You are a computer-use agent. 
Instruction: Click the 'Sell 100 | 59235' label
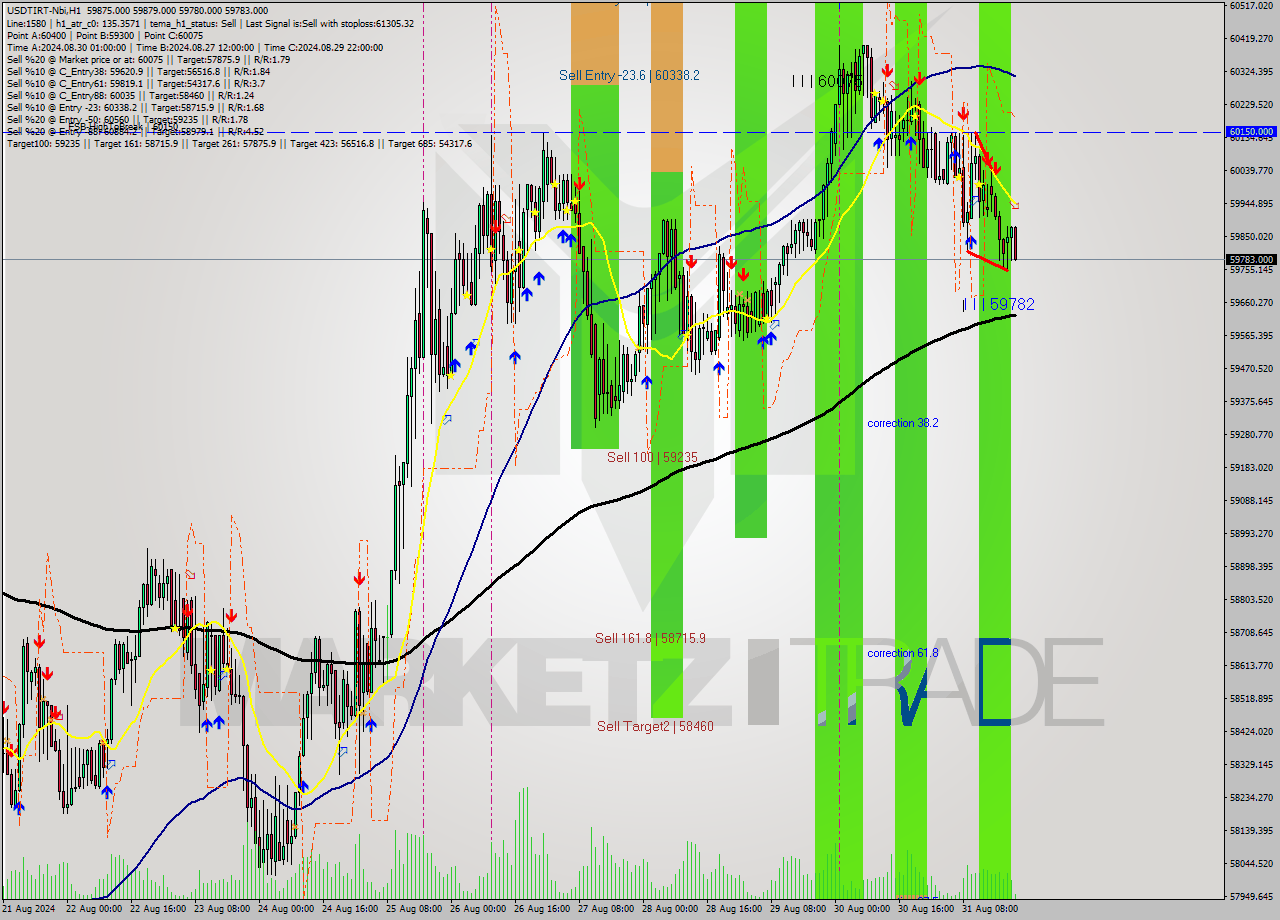(652, 457)
